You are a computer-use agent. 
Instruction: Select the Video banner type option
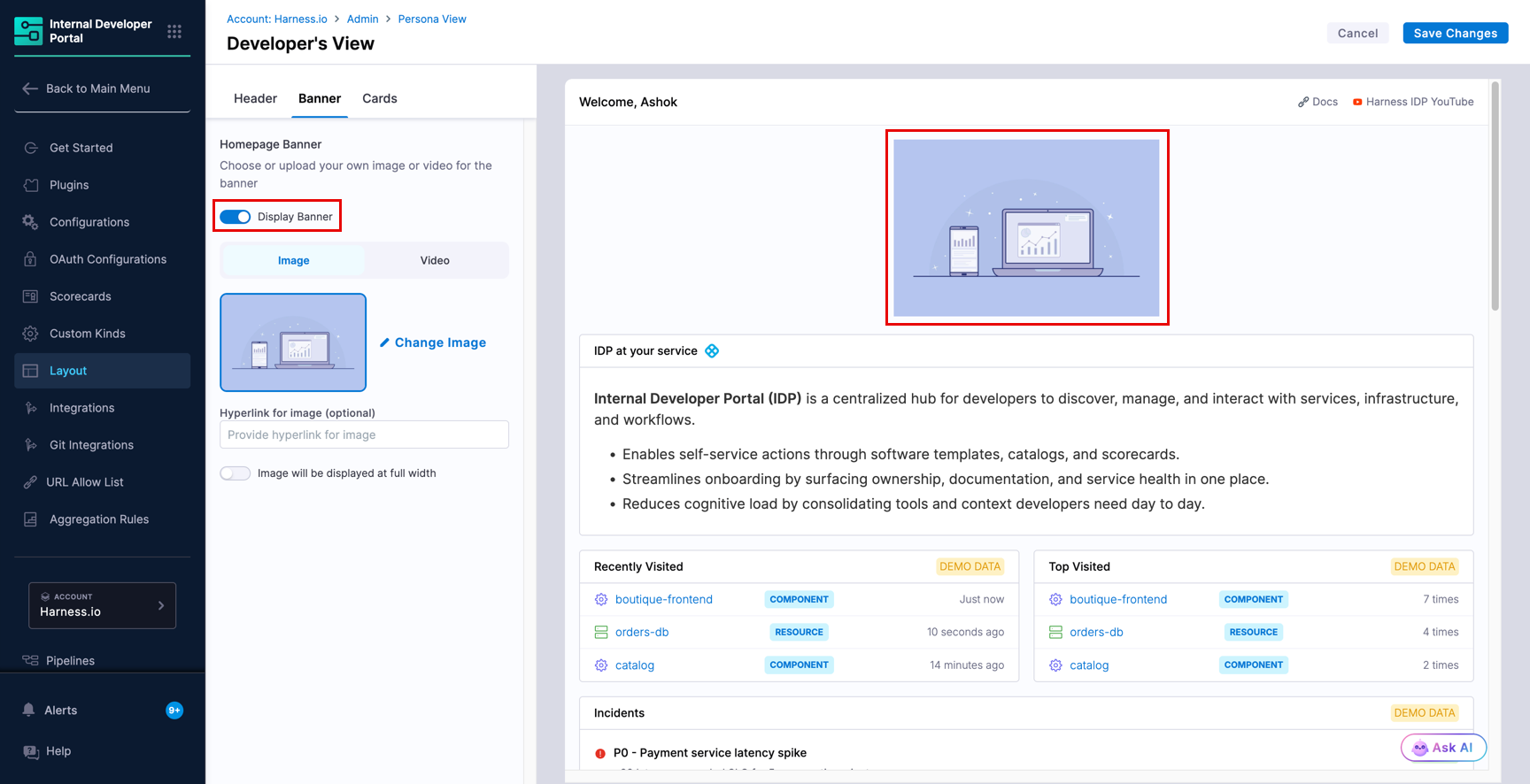[435, 260]
